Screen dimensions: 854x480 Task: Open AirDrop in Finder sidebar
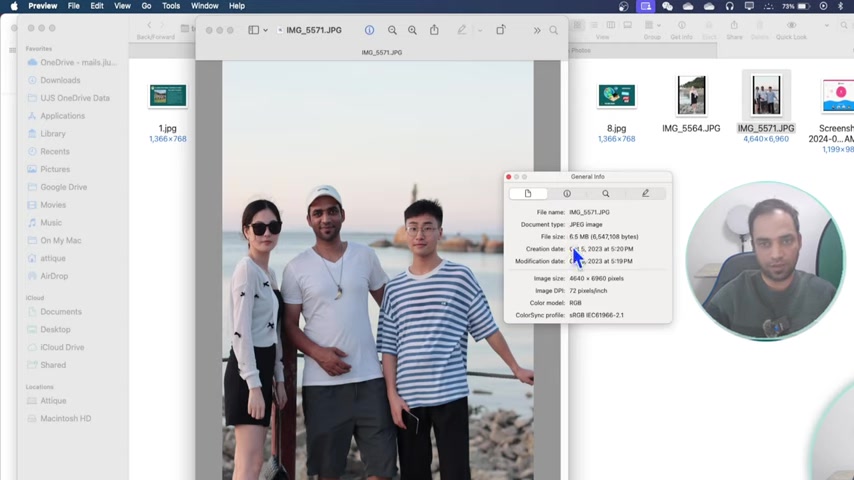coord(47,276)
